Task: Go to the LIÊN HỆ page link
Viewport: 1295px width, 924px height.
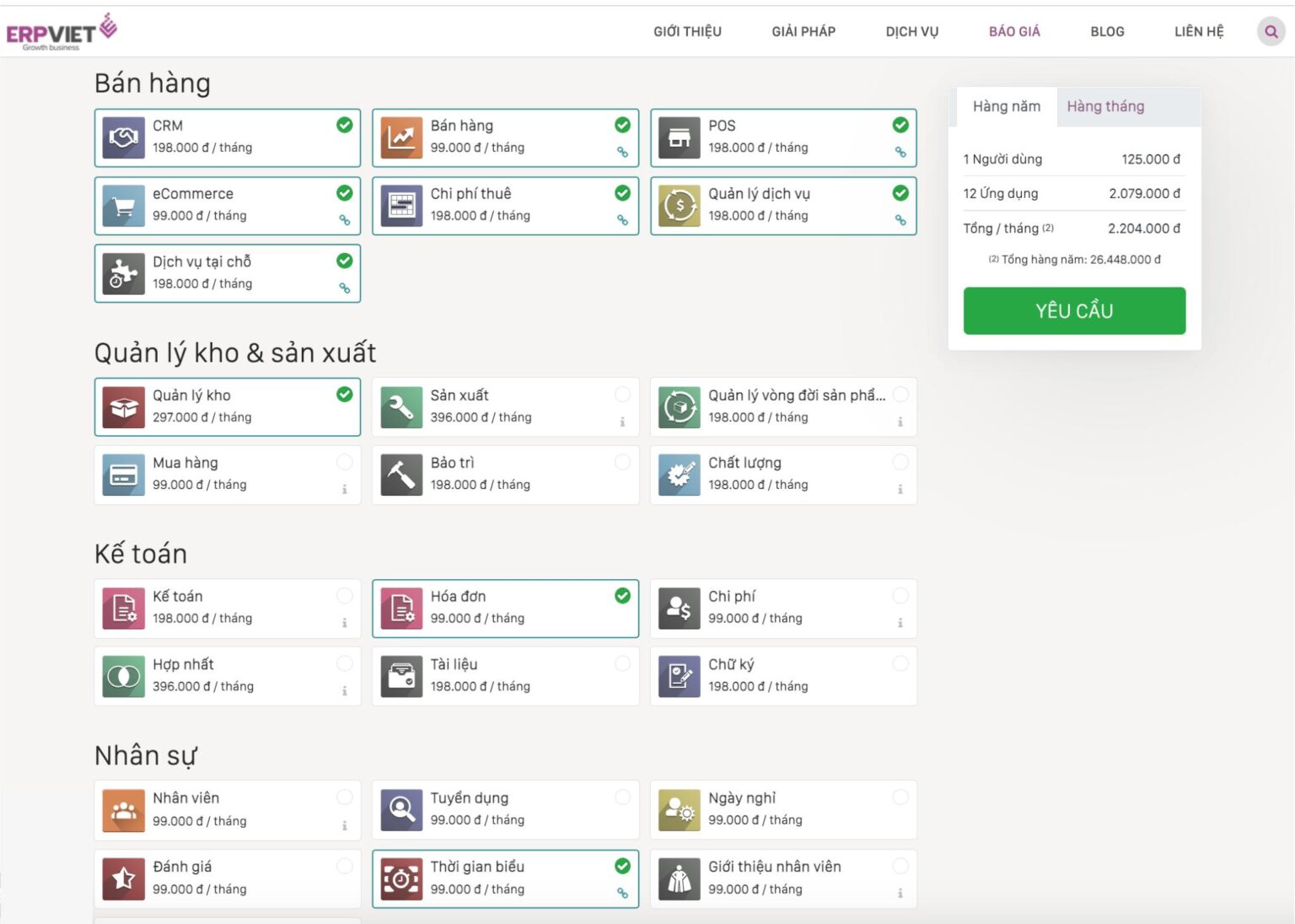Action: pyautogui.click(x=1198, y=32)
